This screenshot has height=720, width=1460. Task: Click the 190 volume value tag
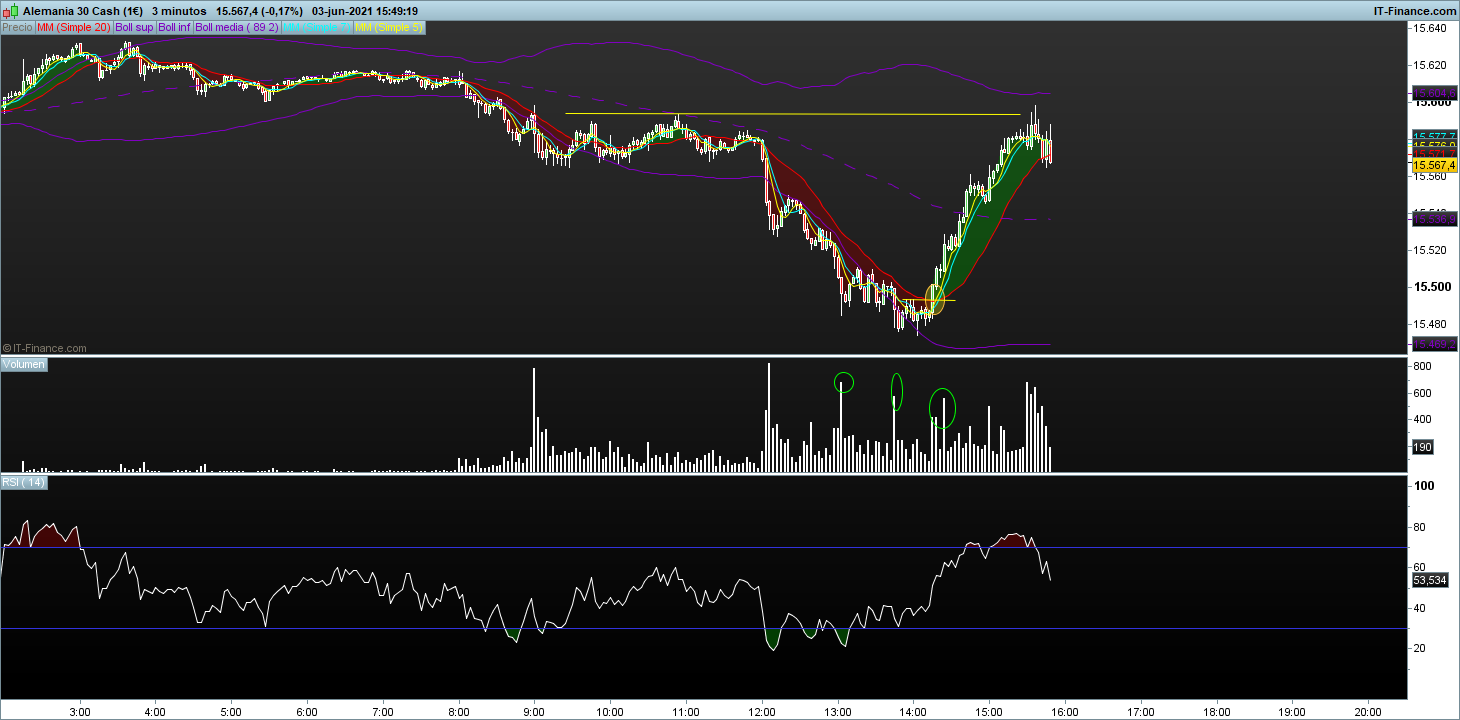tap(1422, 447)
